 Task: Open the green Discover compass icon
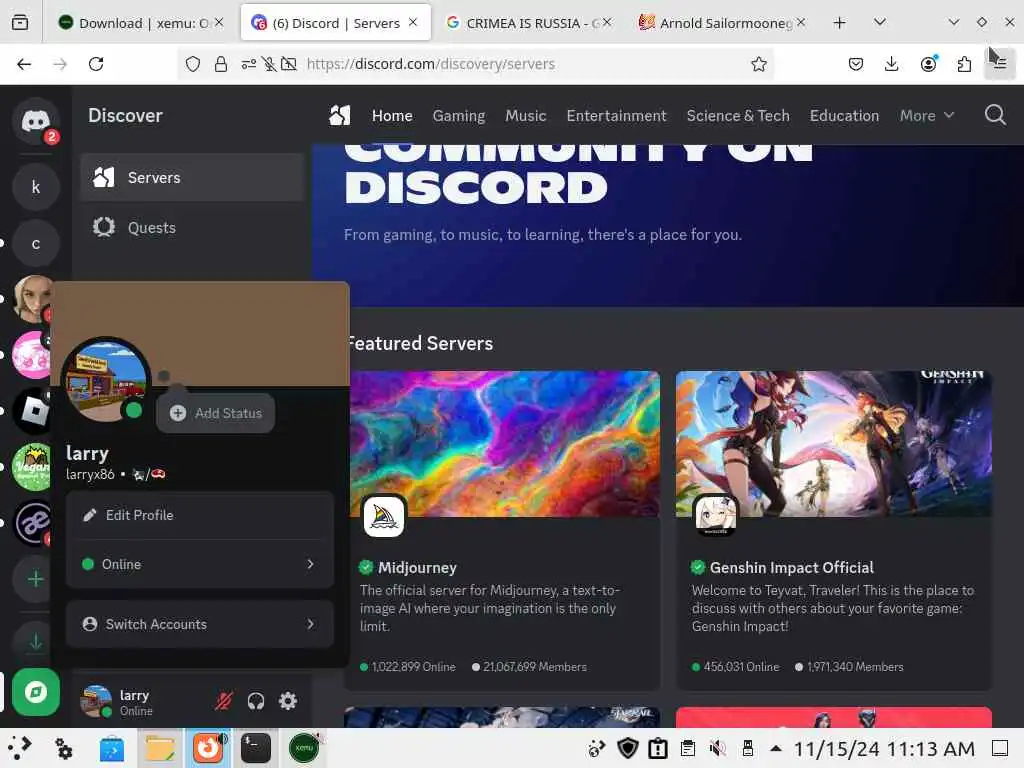pyautogui.click(x=35, y=692)
